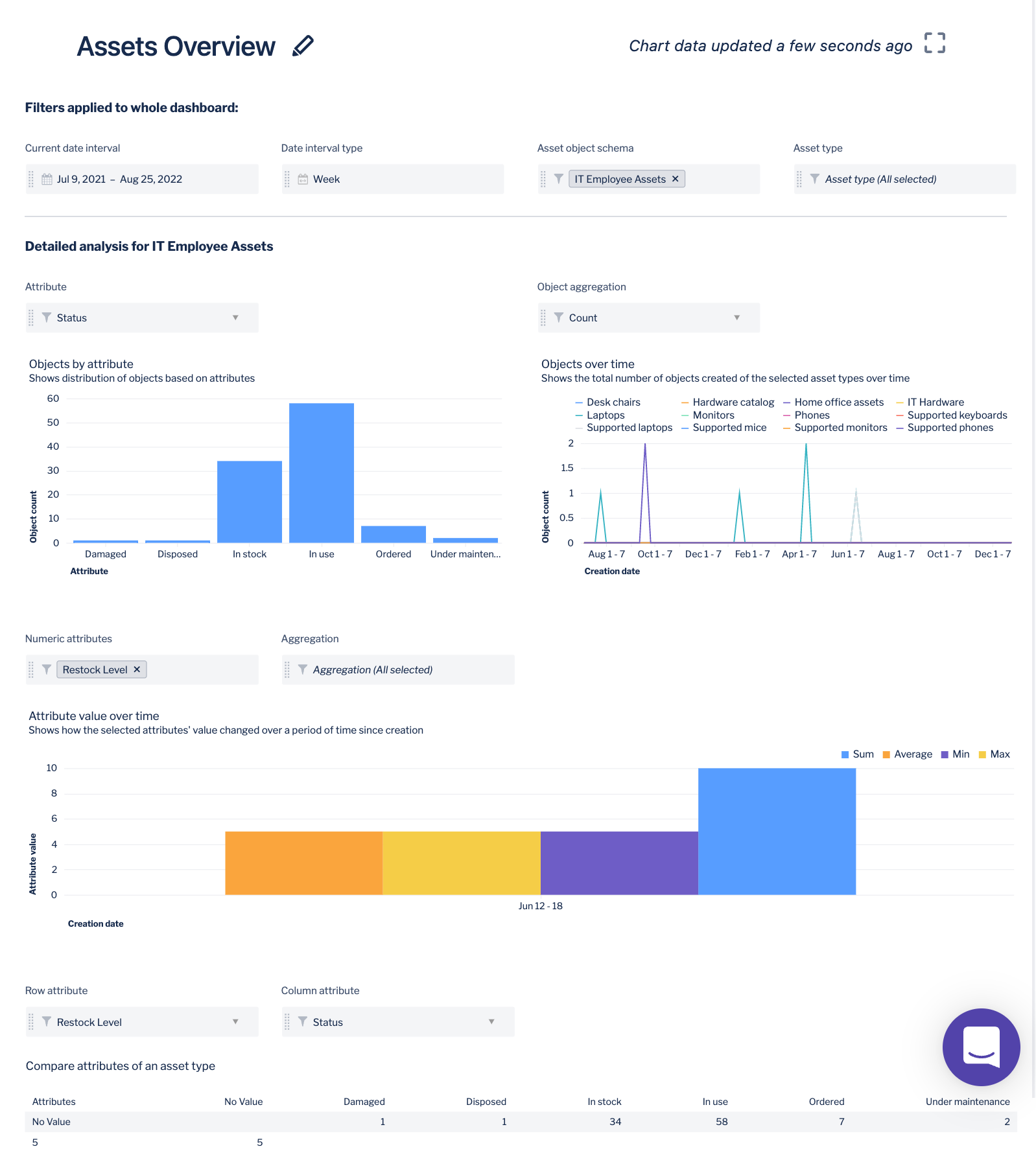Remove the Restock Level filter tag
1036x1151 pixels.
137,669
